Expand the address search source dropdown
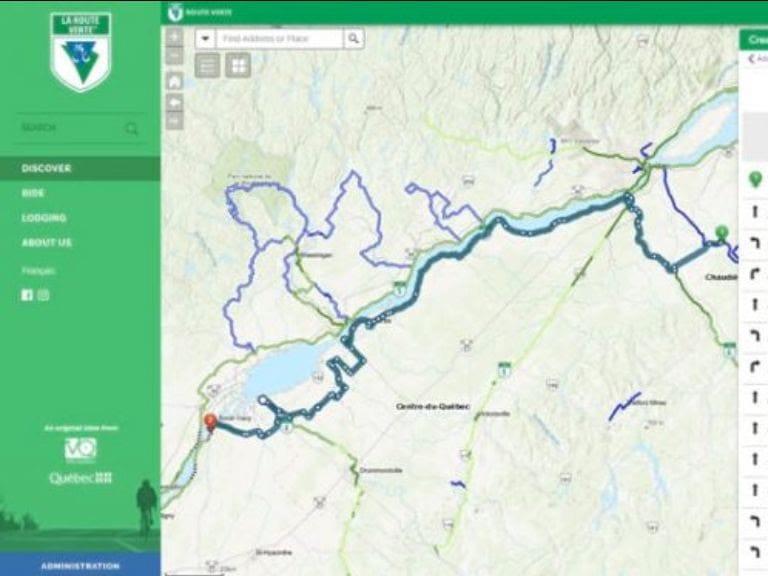This screenshot has height=576, width=768. click(x=205, y=38)
